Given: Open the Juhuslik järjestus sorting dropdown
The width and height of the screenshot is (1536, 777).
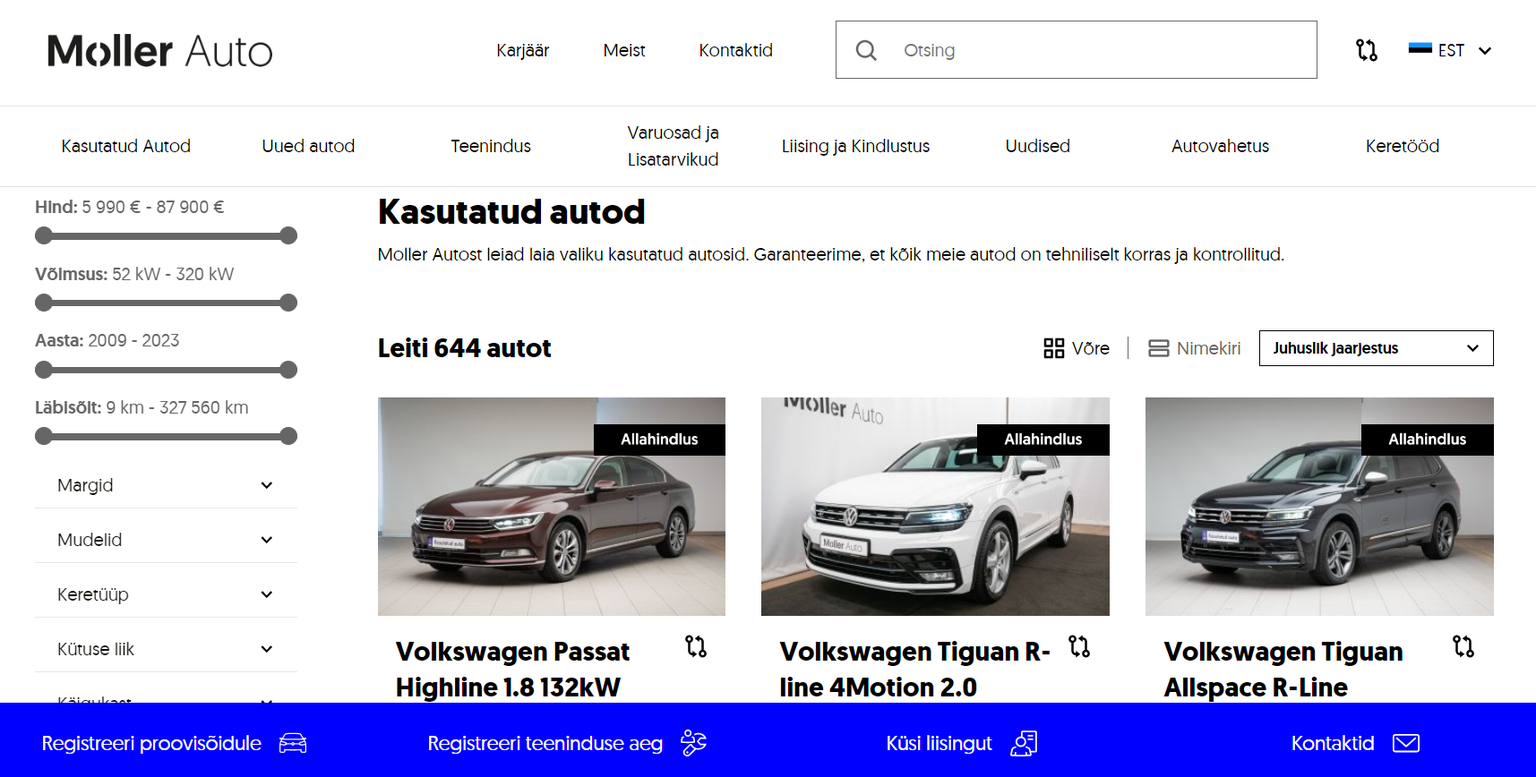Looking at the screenshot, I should [1376, 348].
